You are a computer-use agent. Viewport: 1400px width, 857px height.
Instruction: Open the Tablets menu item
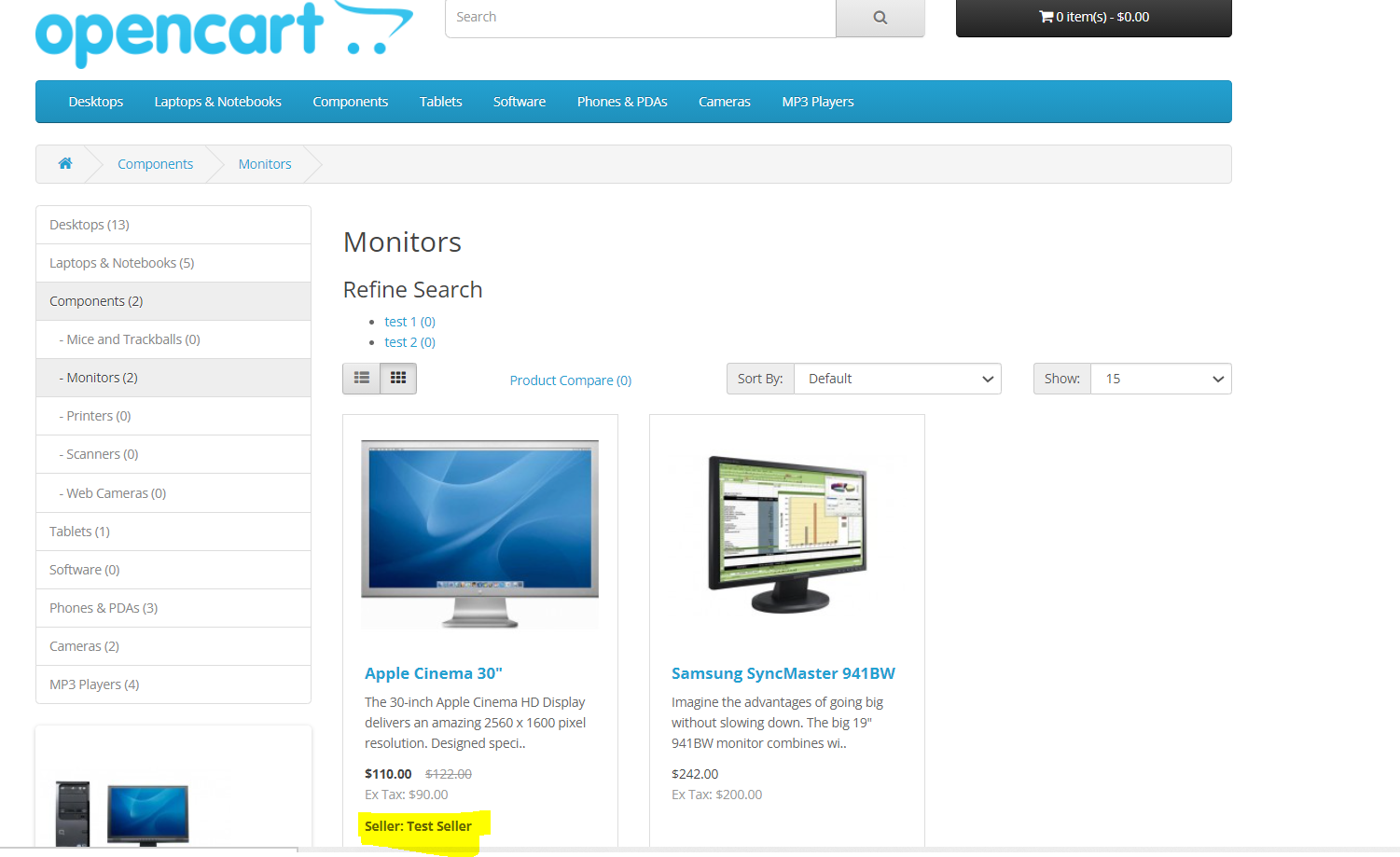pos(441,102)
